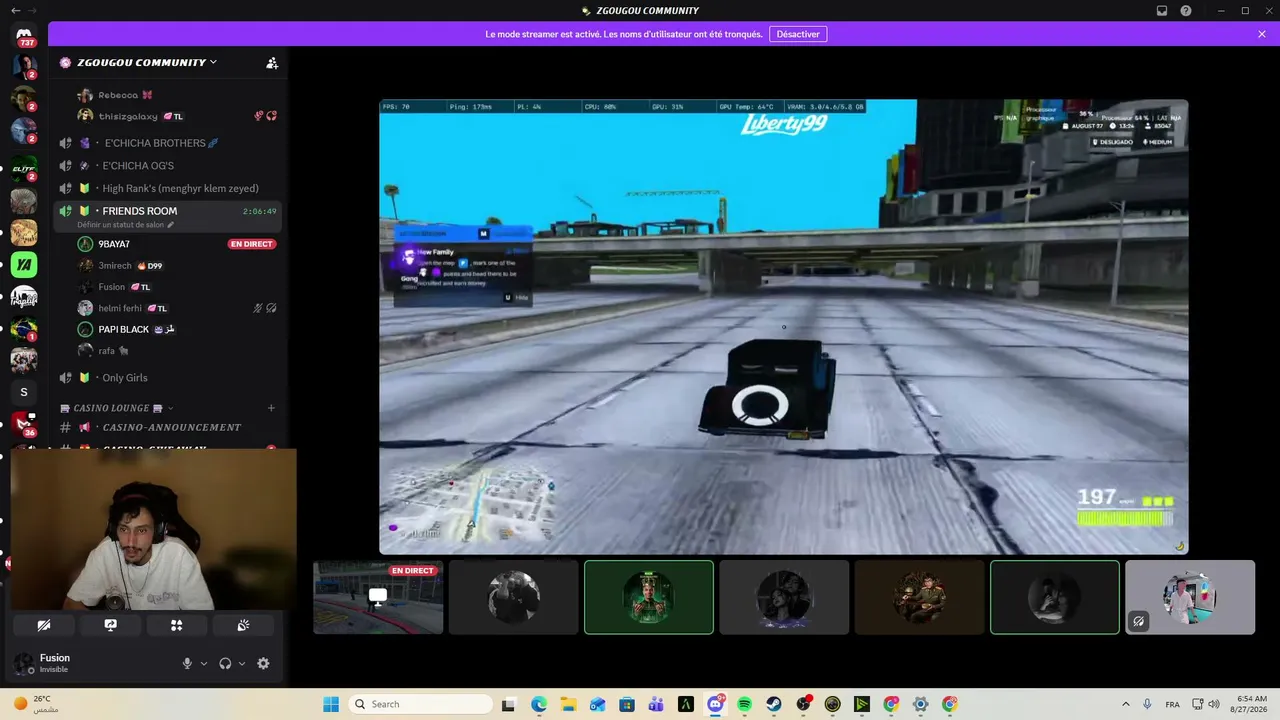Open Discord user settings gear

pyautogui.click(x=263, y=663)
